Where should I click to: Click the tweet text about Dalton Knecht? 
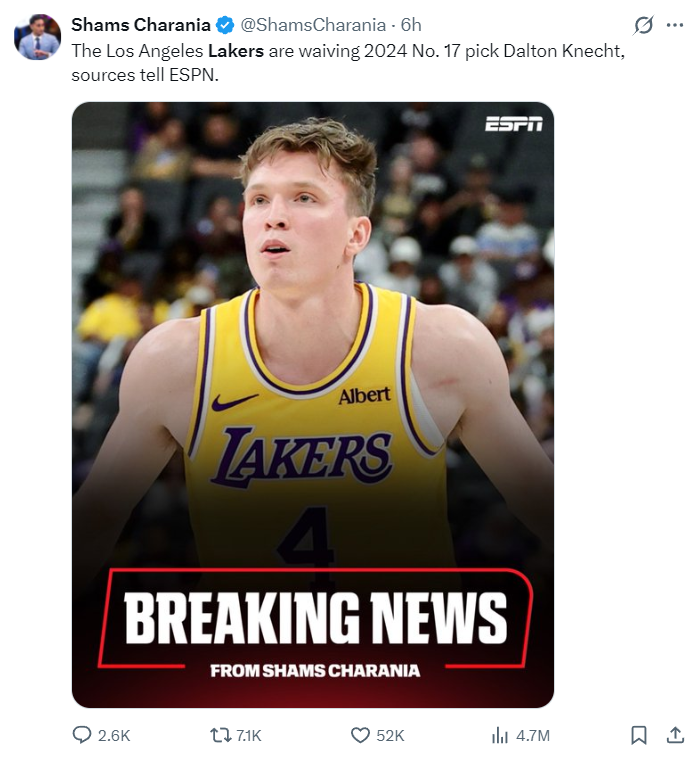point(348,63)
